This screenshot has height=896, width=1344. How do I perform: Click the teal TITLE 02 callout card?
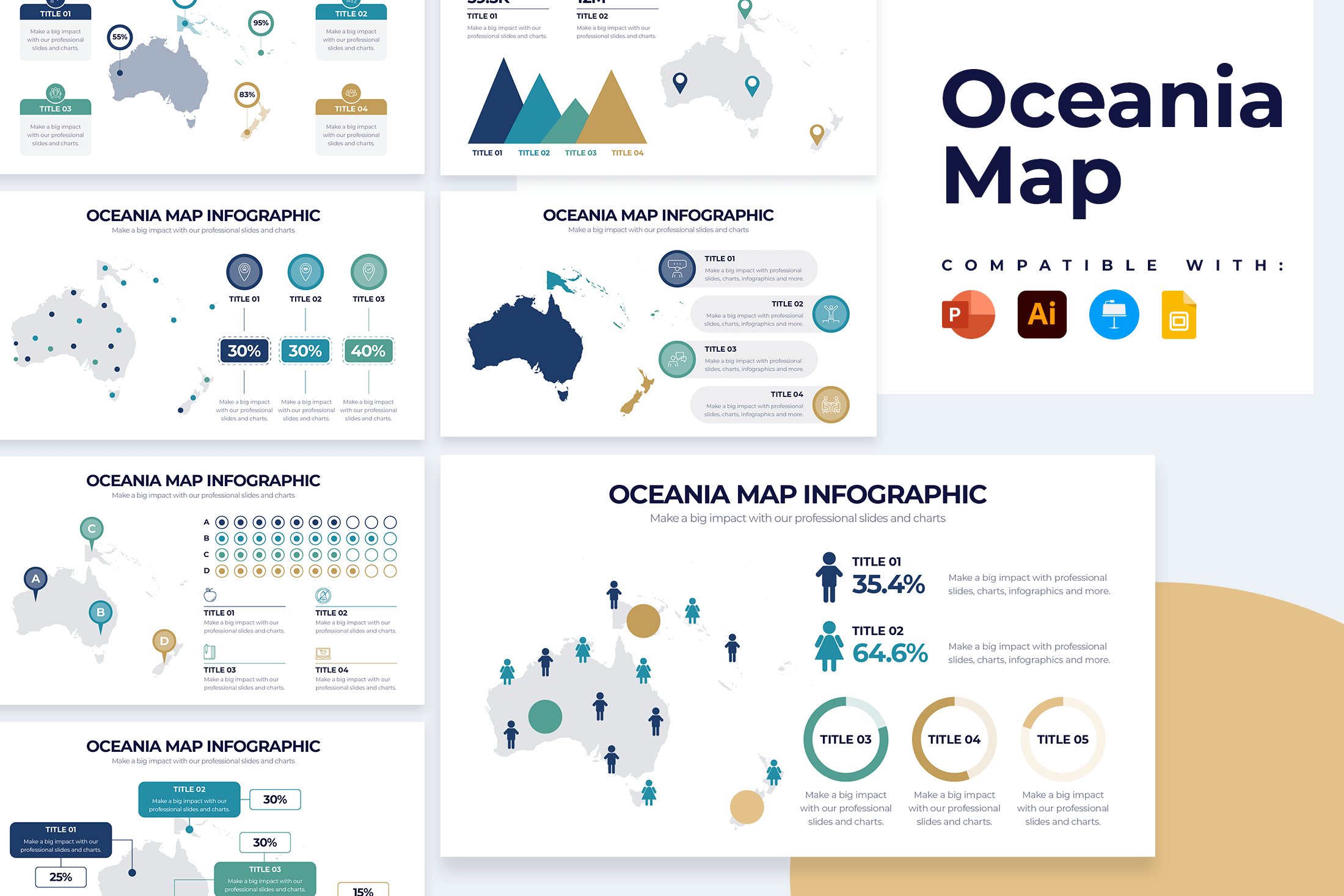tap(189, 799)
